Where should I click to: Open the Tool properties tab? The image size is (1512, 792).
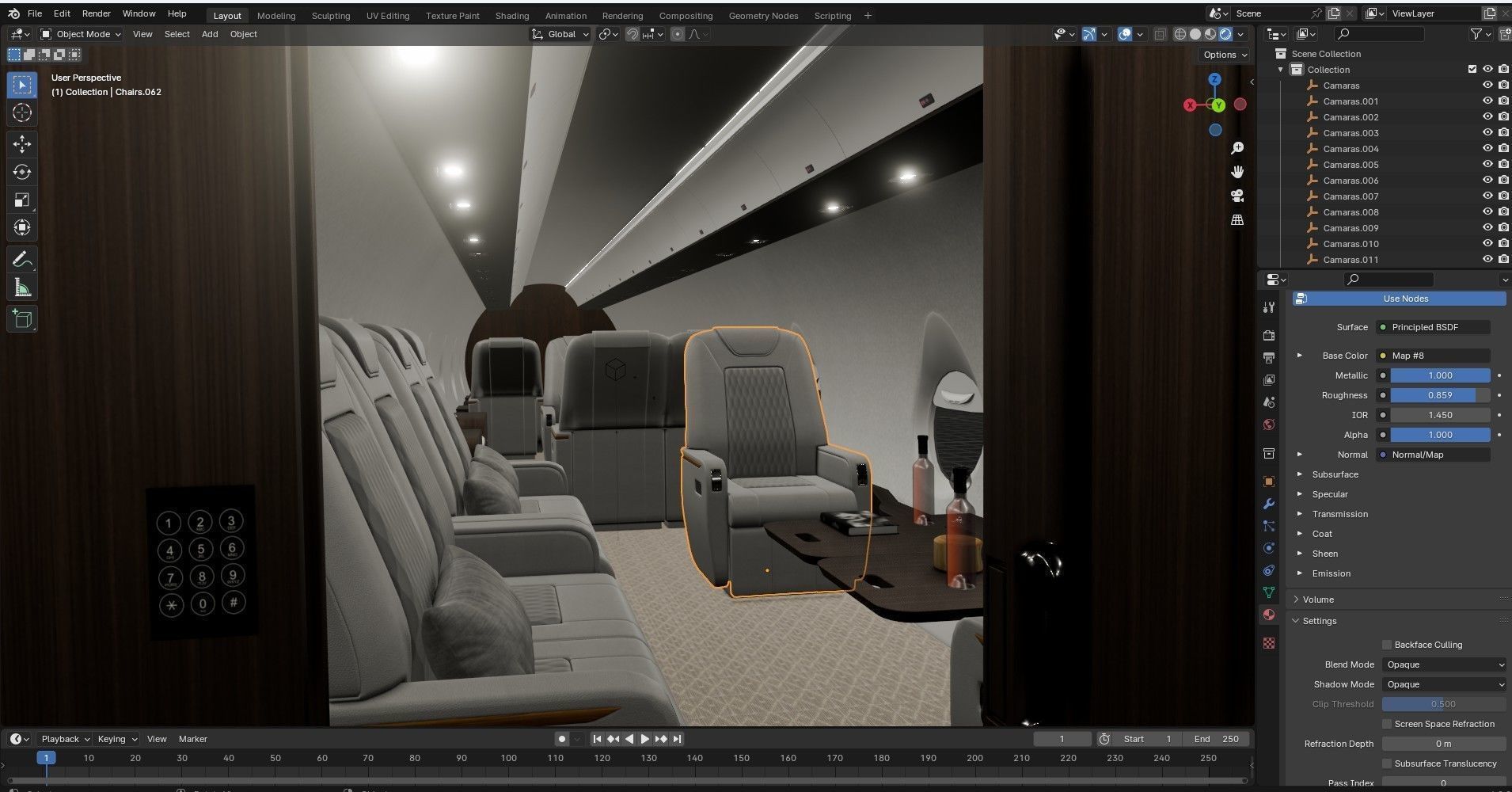point(1269,307)
